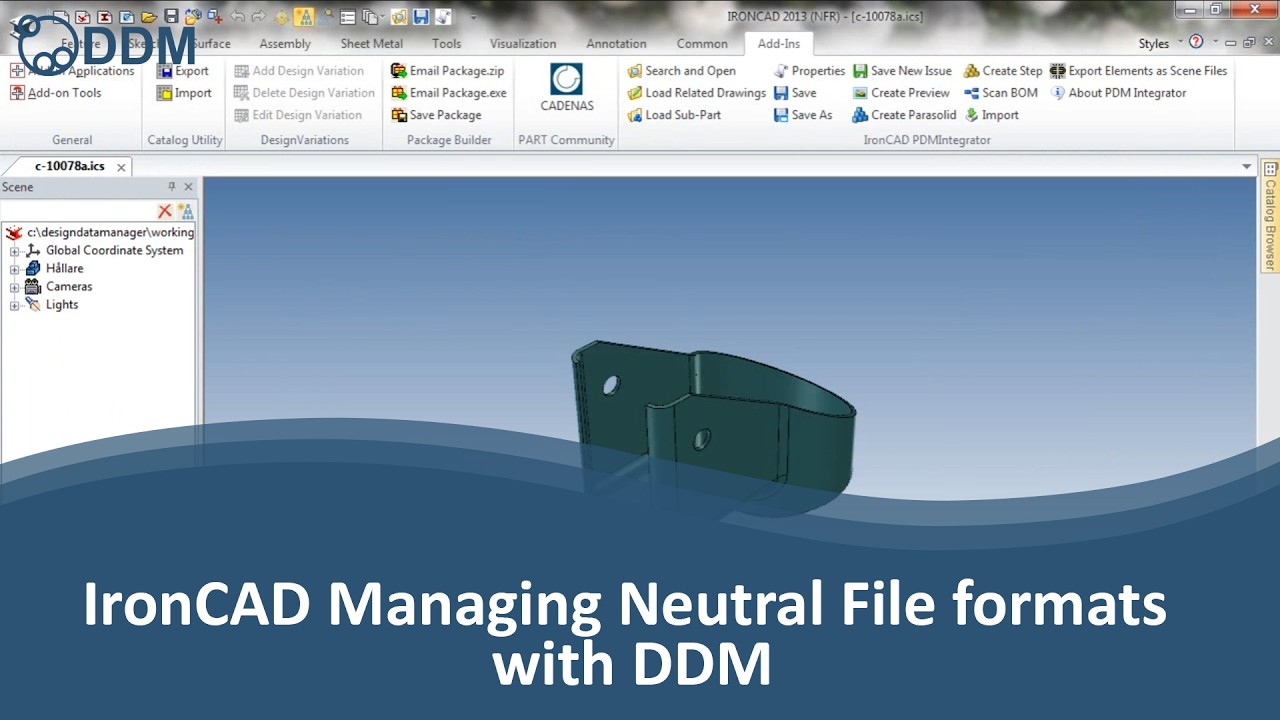This screenshot has width=1280, height=720.
Task: Expand Global Coordinate System node
Action: click(x=15, y=251)
